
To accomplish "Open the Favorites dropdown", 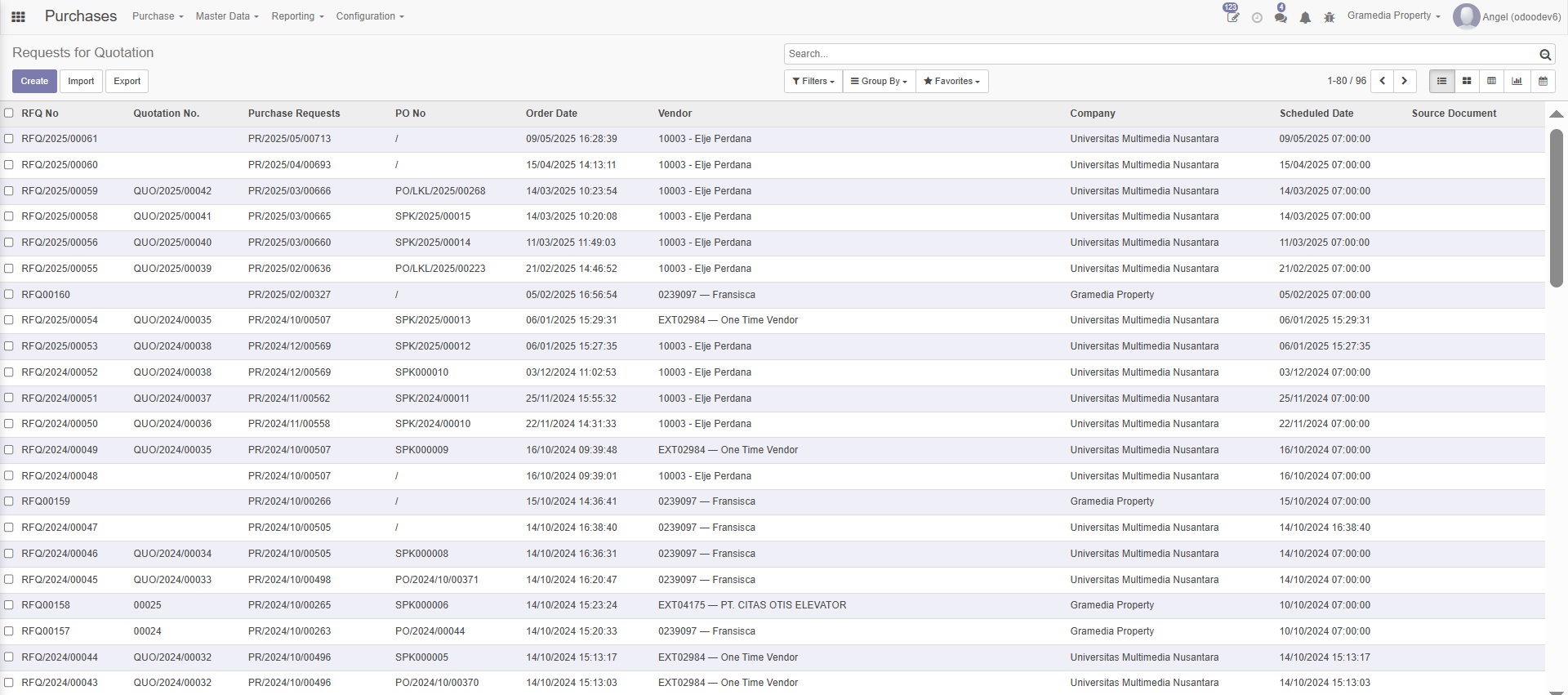I will coord(951,81).
